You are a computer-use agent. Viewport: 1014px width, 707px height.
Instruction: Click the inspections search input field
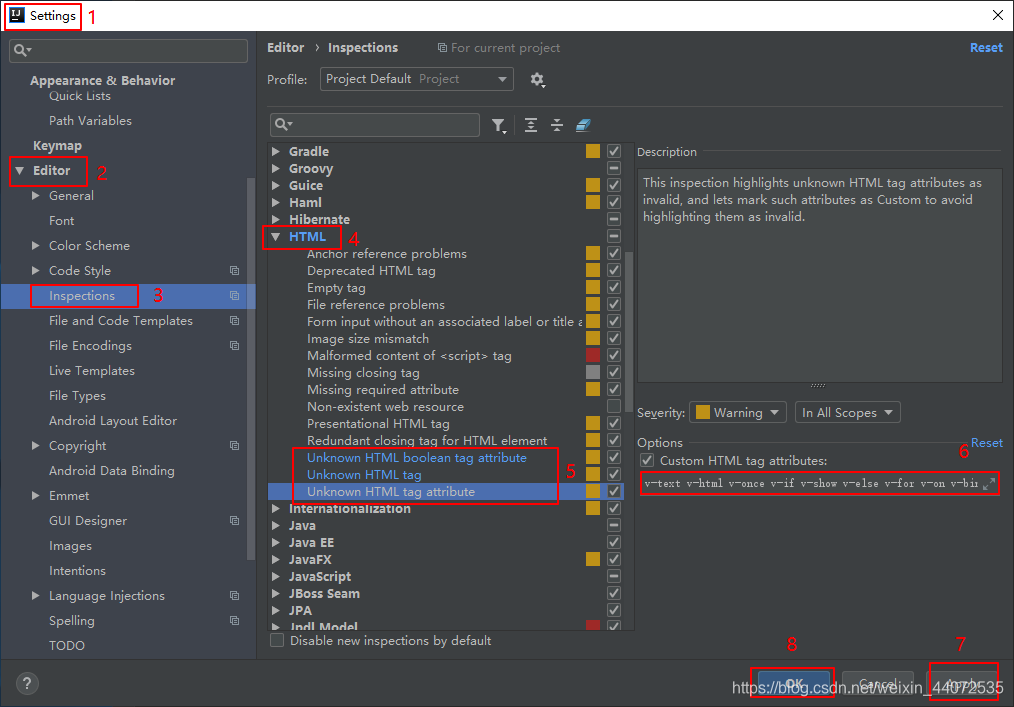(x=374, y=125)
